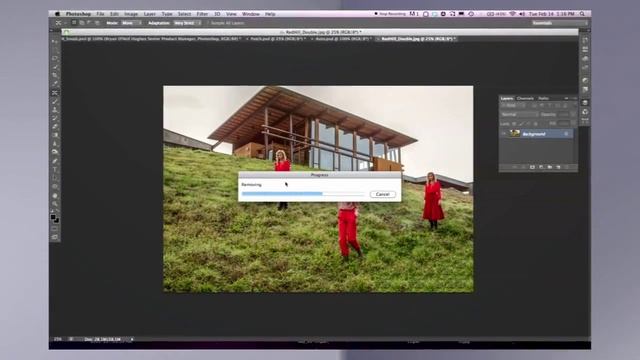Image resolution: width=640 pixels, height=360 pixels.
Task: Open the Select menu
Action: coord(184,14)
